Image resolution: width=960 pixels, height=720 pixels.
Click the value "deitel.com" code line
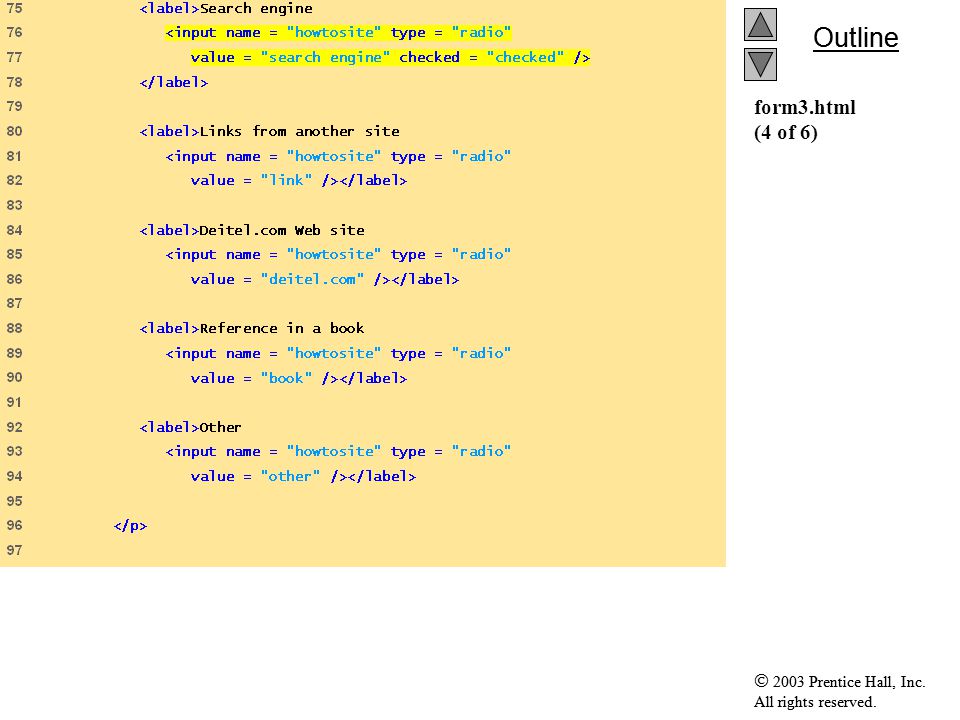tap(324, 280)
